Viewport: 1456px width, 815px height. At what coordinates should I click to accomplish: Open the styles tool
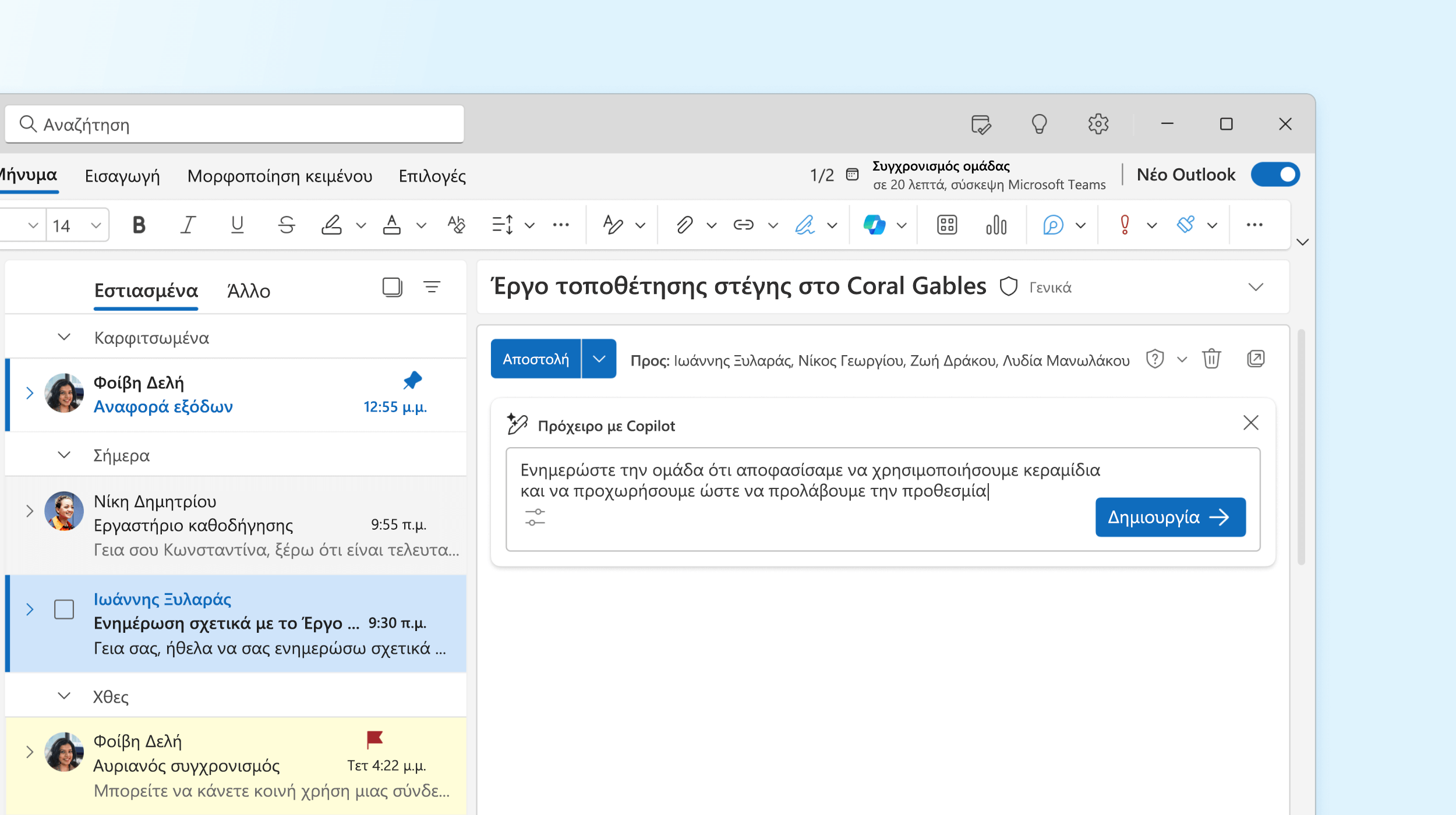coord(613,225)
